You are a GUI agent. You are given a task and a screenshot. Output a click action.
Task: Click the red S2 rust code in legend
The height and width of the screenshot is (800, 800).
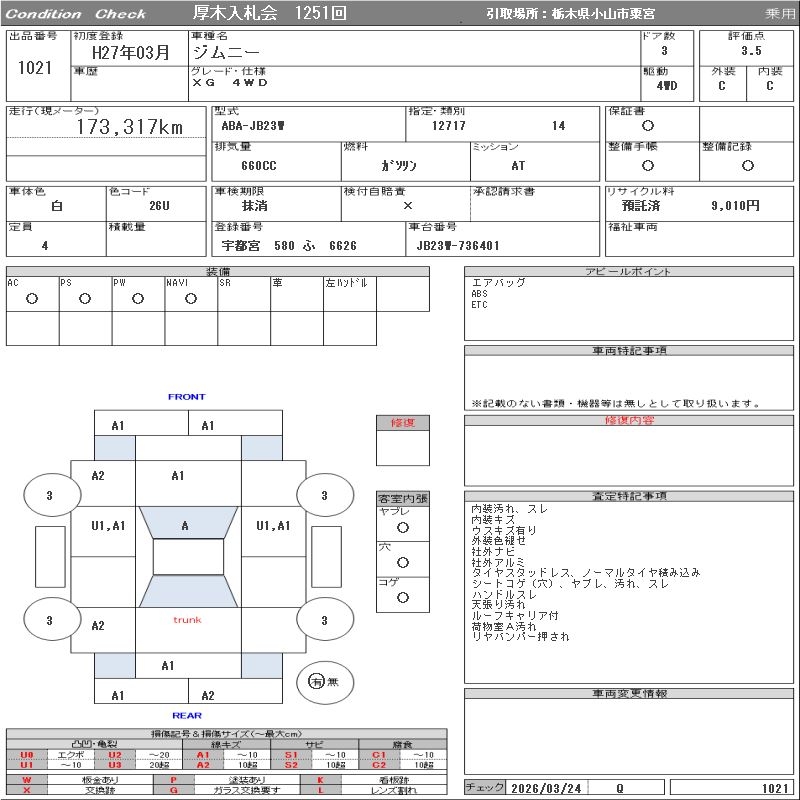291,765
